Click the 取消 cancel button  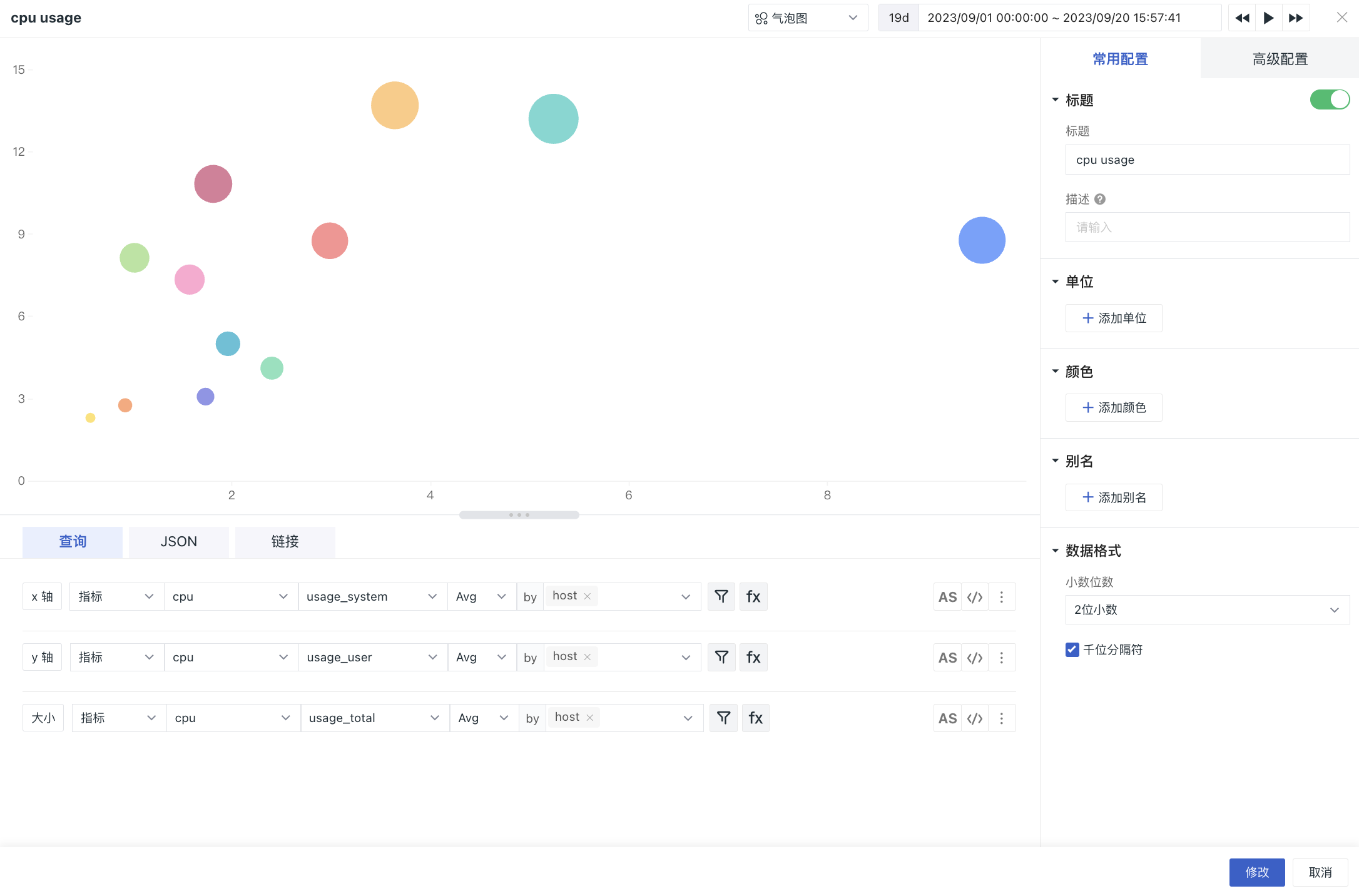(1320, 872)
